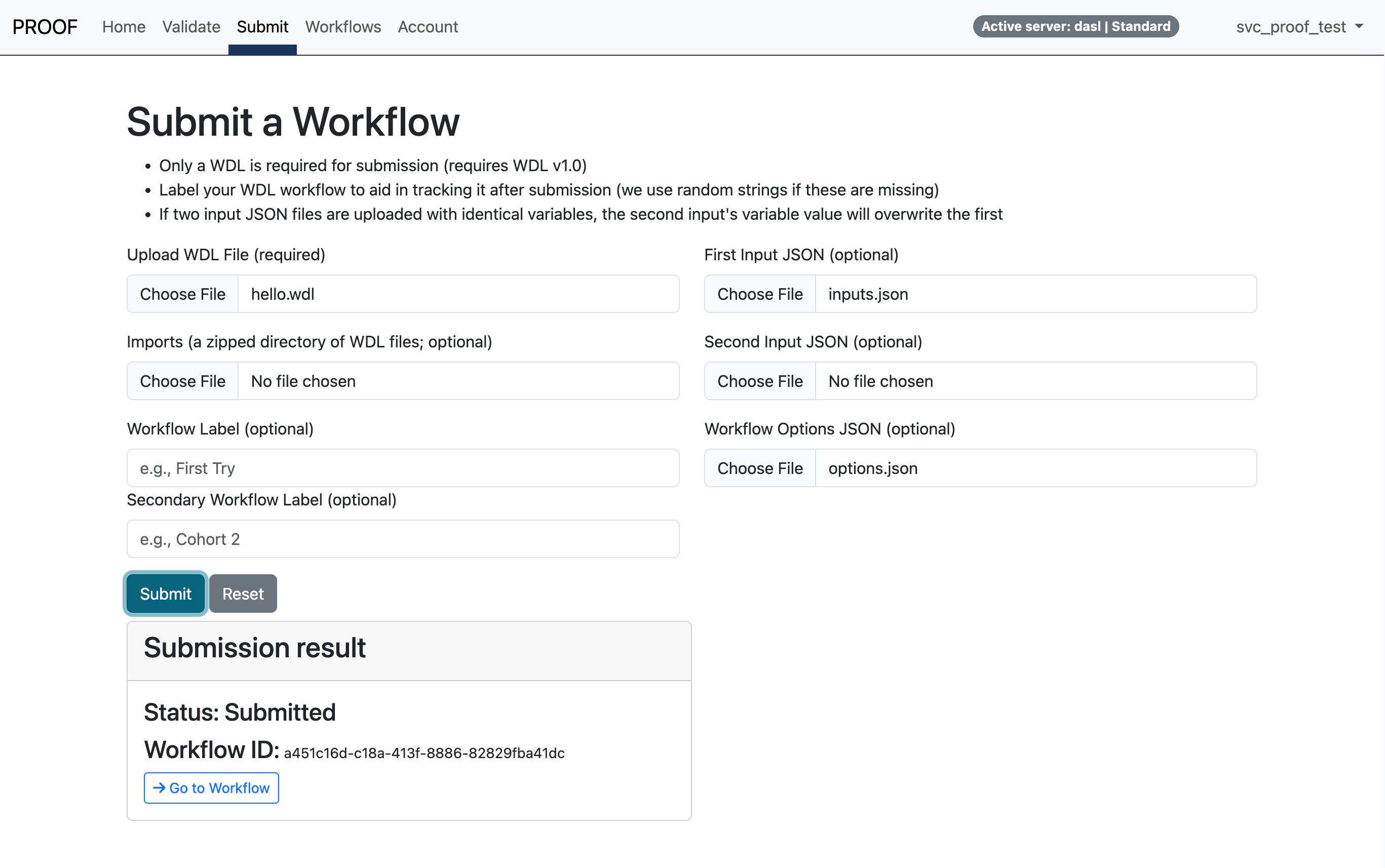Viewport: 1385px width, 868px height.
Task: Reset the submission form
Action: point(243,593)
